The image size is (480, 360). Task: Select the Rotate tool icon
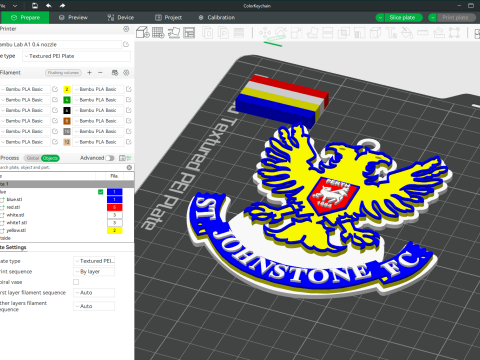point(281,33)
